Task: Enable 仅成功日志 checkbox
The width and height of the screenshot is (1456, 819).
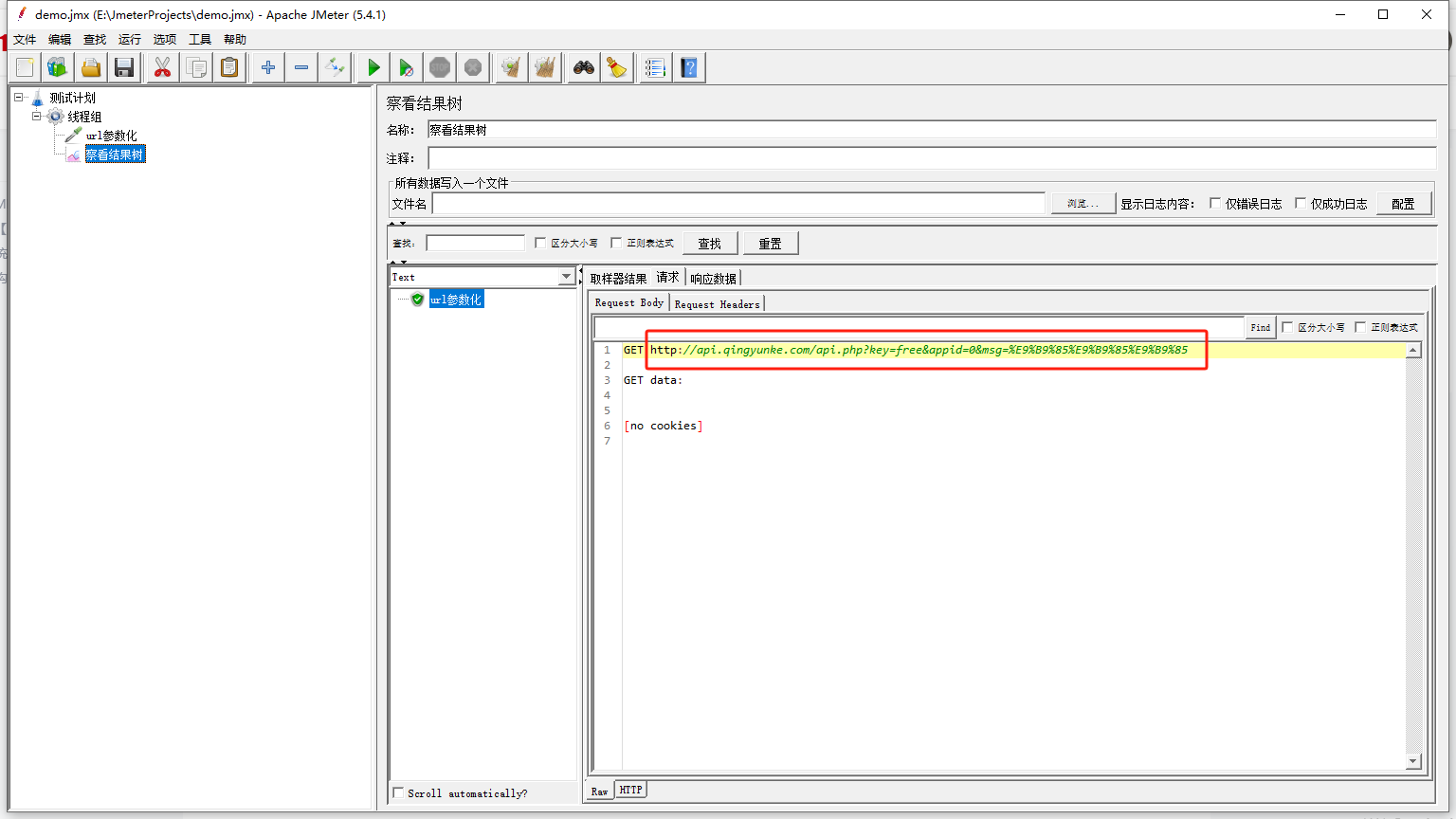Action: pos(1301,204)
